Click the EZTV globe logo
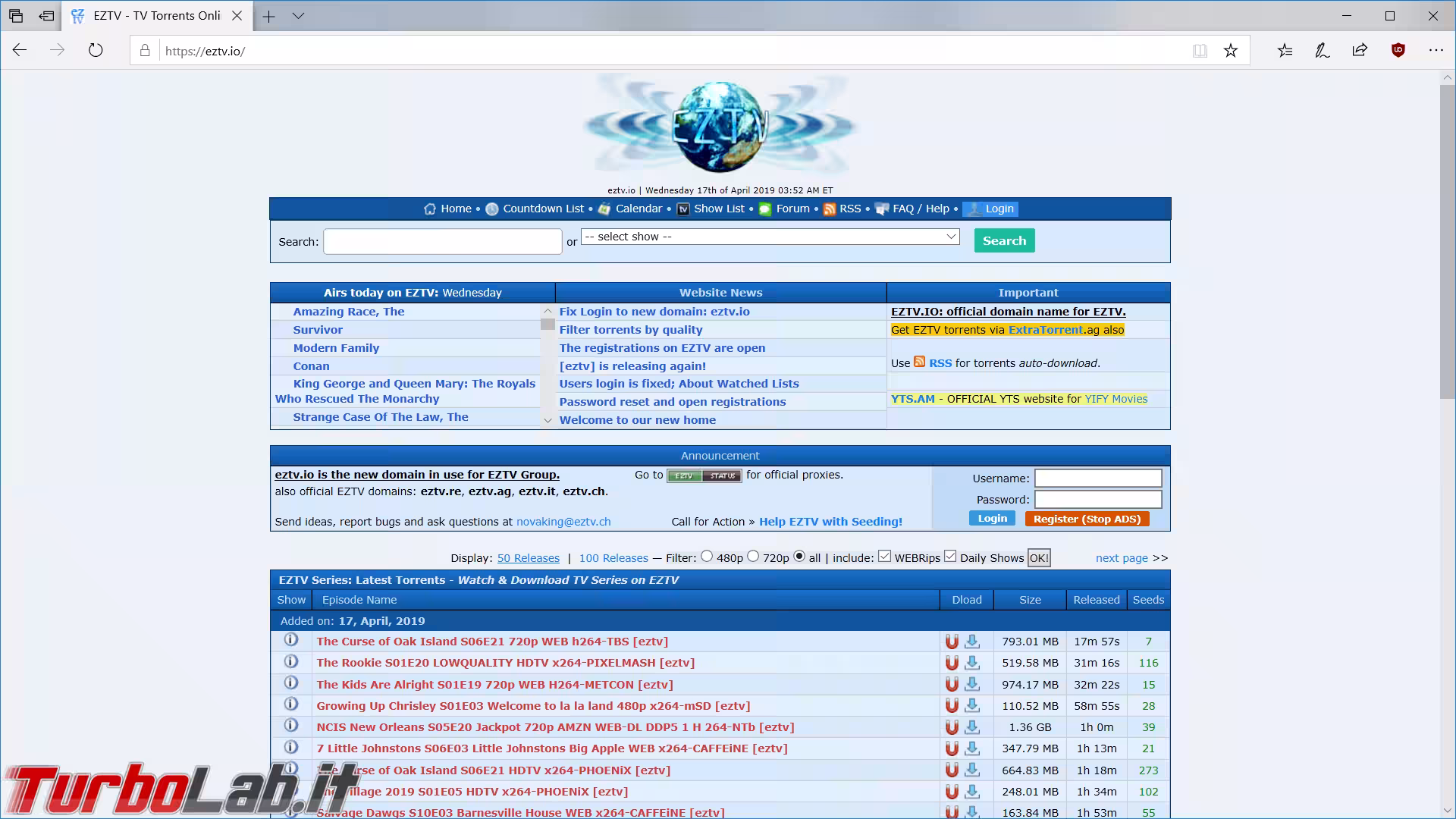 click(720, 127)
